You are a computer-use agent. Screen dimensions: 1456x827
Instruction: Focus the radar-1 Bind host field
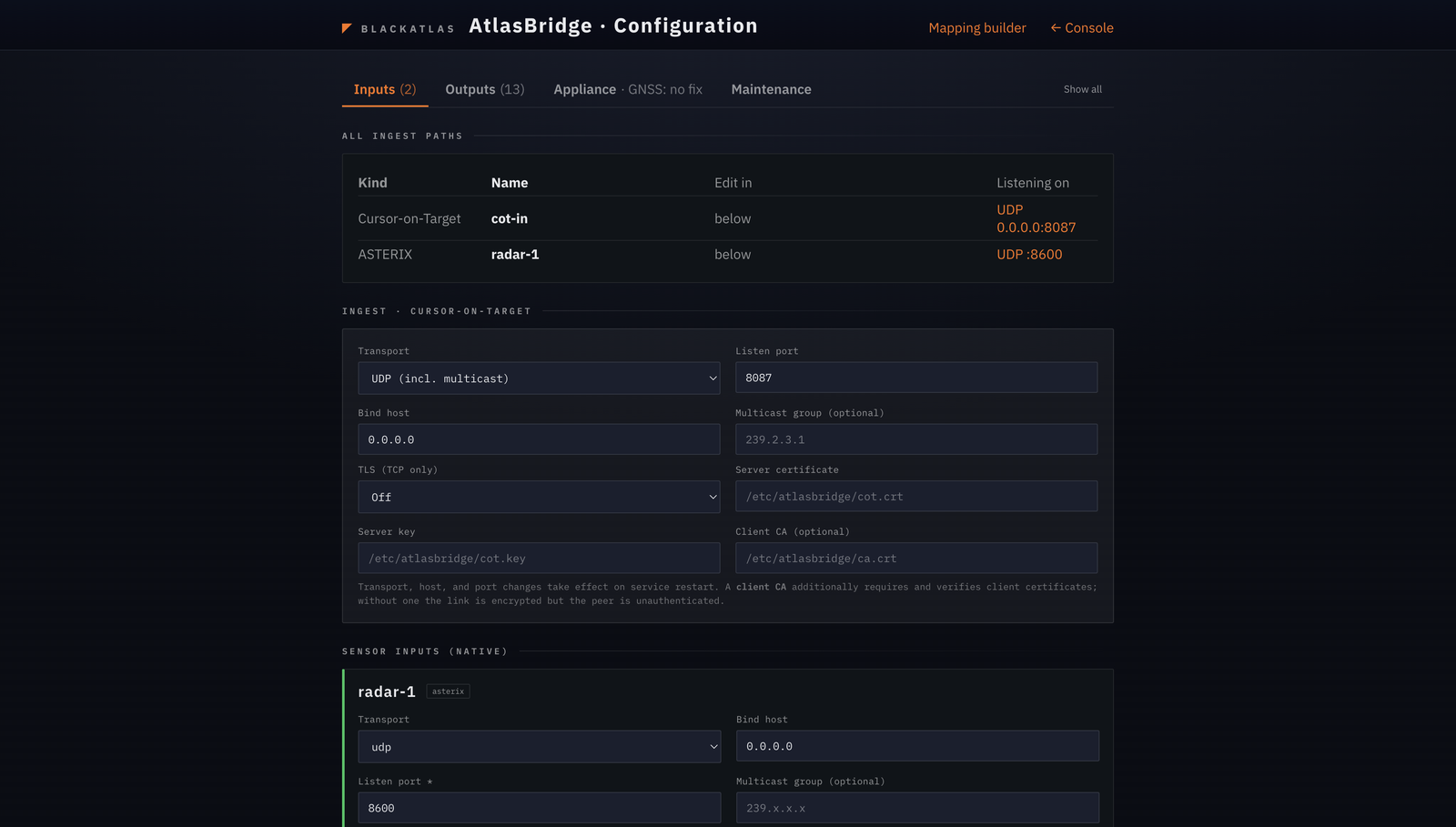[x=917, y=746]
